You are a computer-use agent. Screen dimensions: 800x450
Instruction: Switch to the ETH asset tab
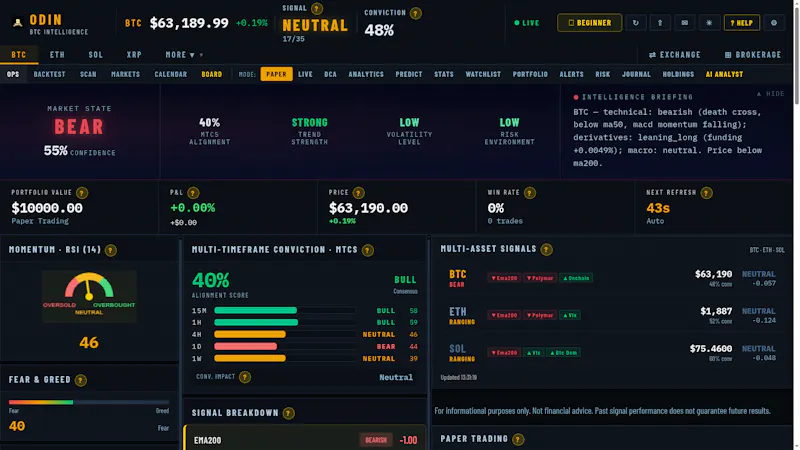[57, 55]
